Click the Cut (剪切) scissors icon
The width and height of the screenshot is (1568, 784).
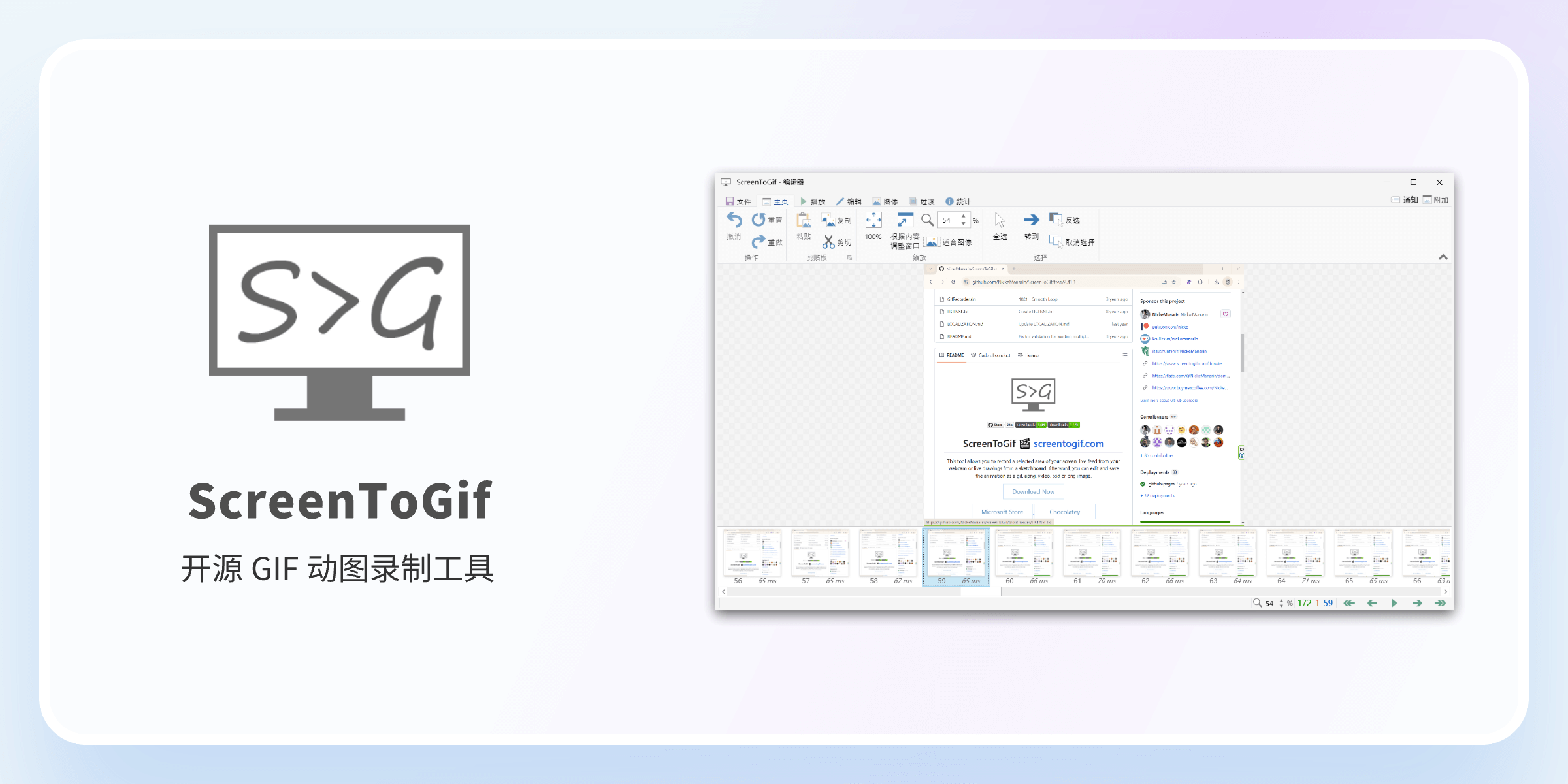point(828,242)
